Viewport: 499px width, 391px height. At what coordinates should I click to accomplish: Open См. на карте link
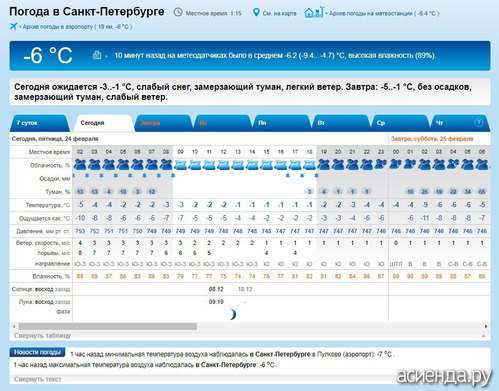(x=279, y=13)
